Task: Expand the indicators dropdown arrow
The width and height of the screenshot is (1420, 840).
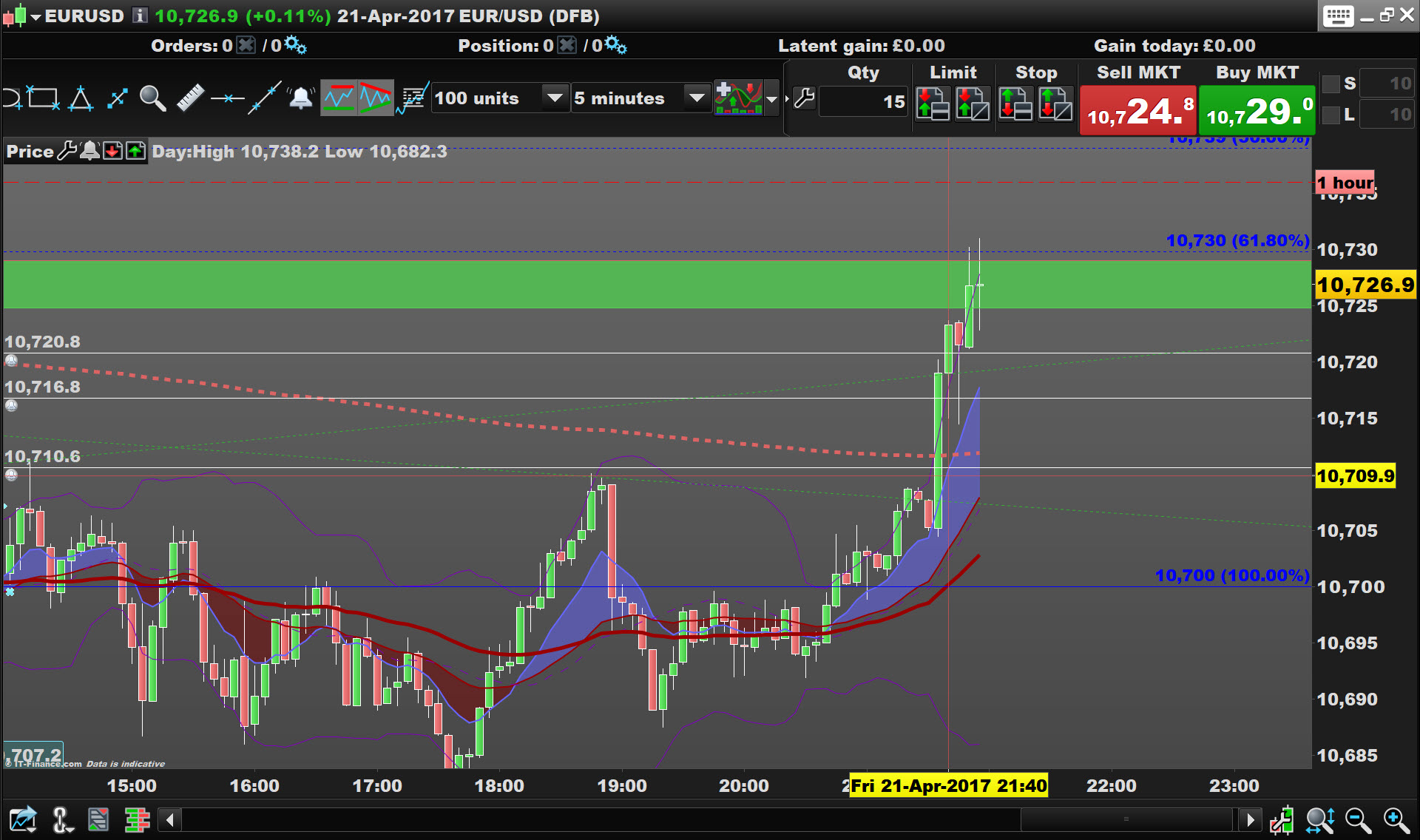Action: [772, 98]
